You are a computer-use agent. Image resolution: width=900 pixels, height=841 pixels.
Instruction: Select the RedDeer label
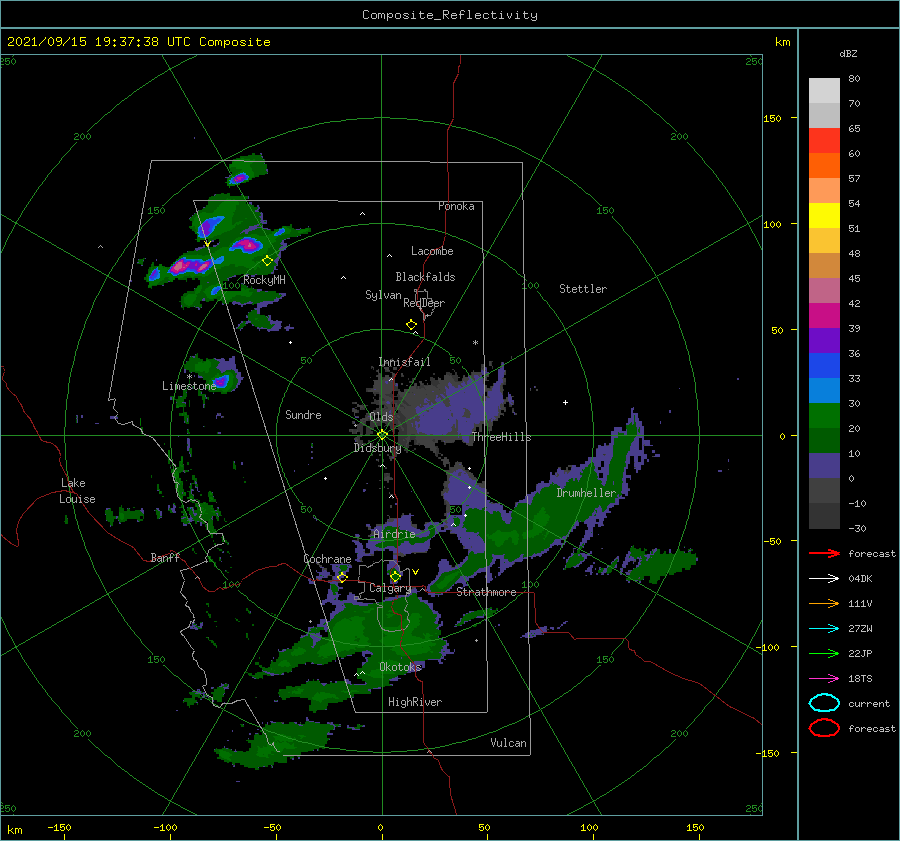[424, 303]
